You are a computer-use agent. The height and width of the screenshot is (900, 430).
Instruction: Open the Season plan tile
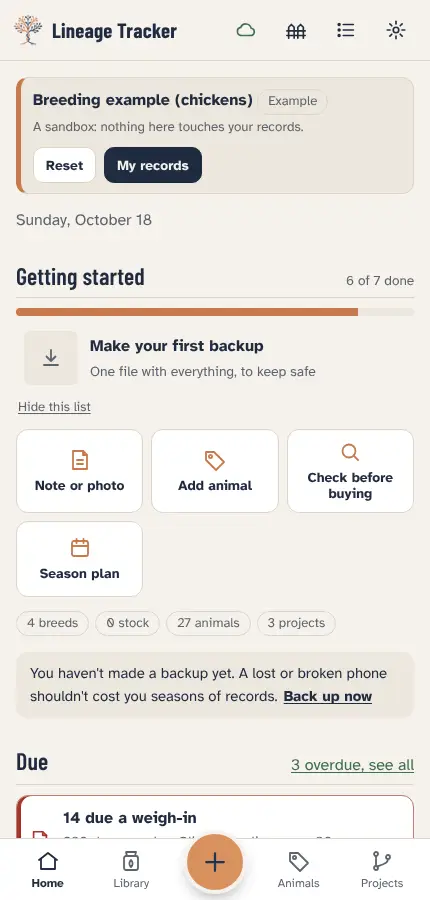tap(79, 559)
